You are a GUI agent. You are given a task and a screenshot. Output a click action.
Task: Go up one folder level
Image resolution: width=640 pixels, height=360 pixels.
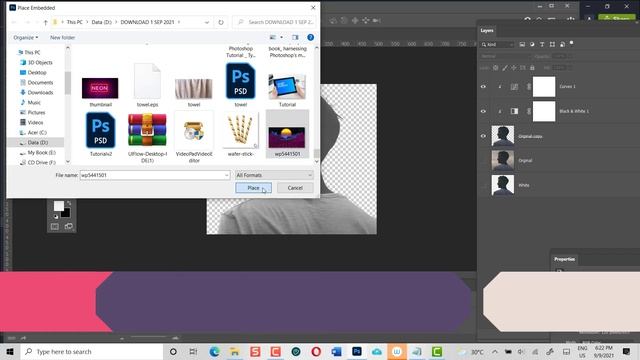[45, 22]
